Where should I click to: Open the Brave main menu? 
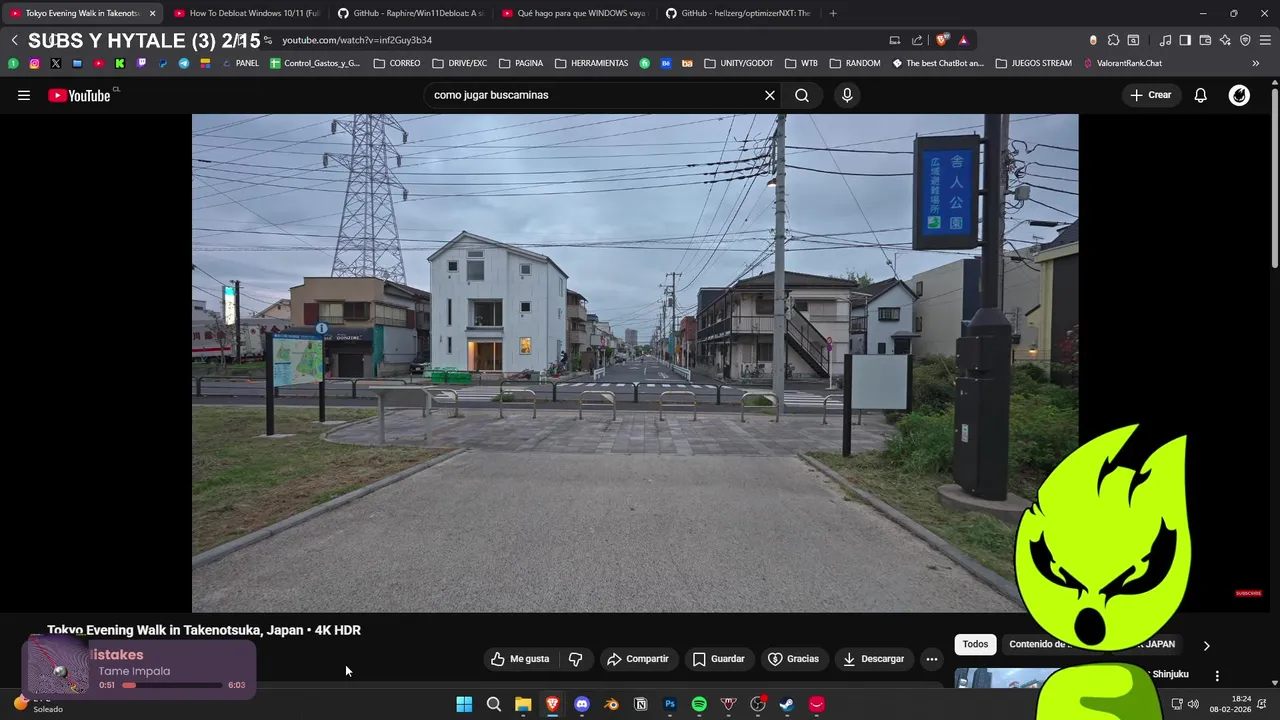[1266, 40]
